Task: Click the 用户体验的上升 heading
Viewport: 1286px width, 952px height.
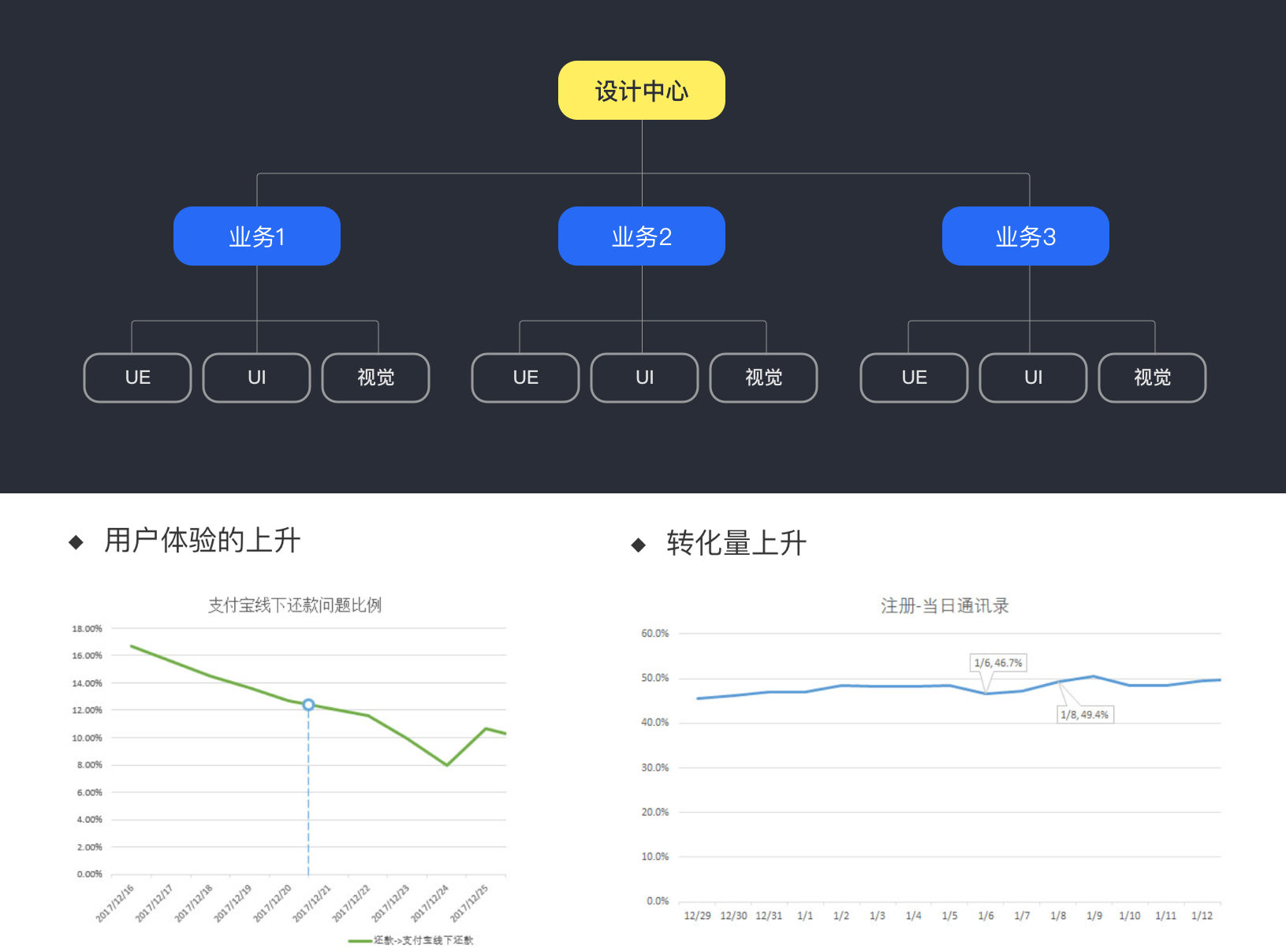Action: pyautogui.click(x=203, y=541)
